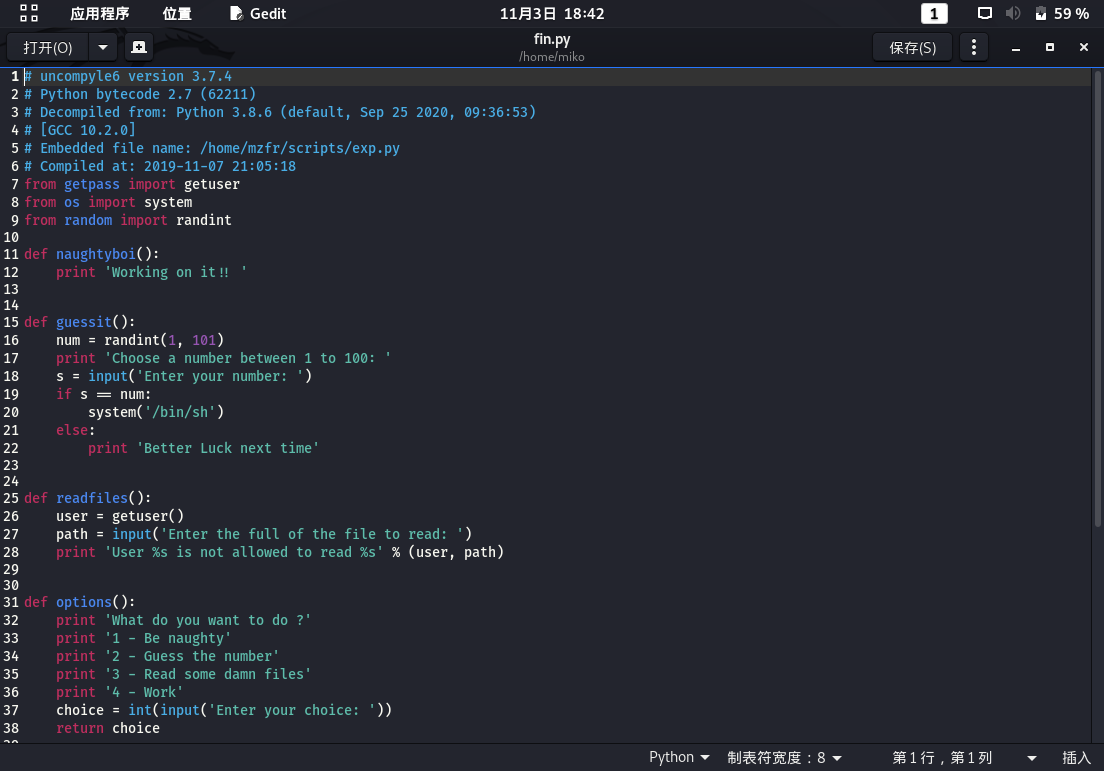1104x771 pixels.
Task: Click the line 'if s == num:'
Action: tap(104, 394)
